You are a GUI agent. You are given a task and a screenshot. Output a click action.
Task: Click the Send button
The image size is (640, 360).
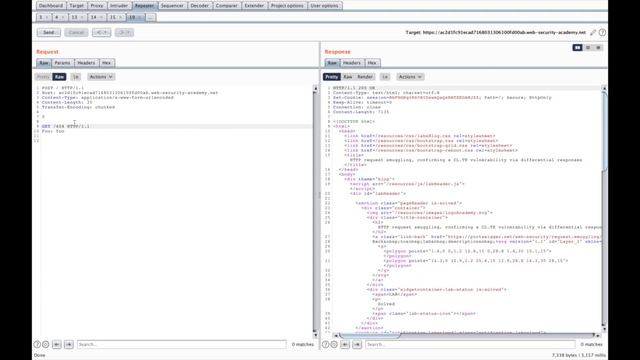(49, 32)
